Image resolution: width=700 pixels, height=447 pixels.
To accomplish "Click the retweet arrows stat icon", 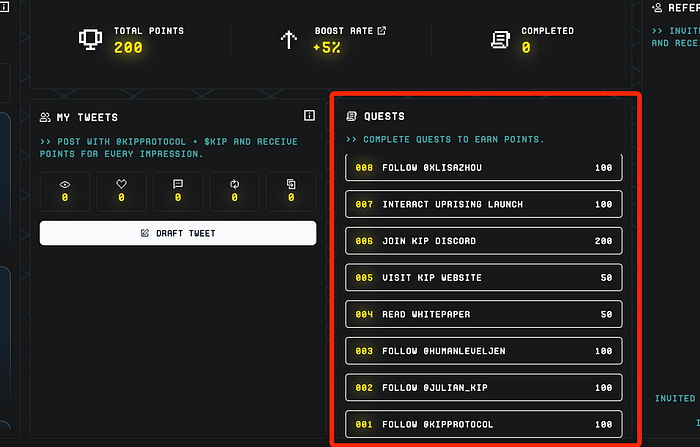I will pos(234,184).
